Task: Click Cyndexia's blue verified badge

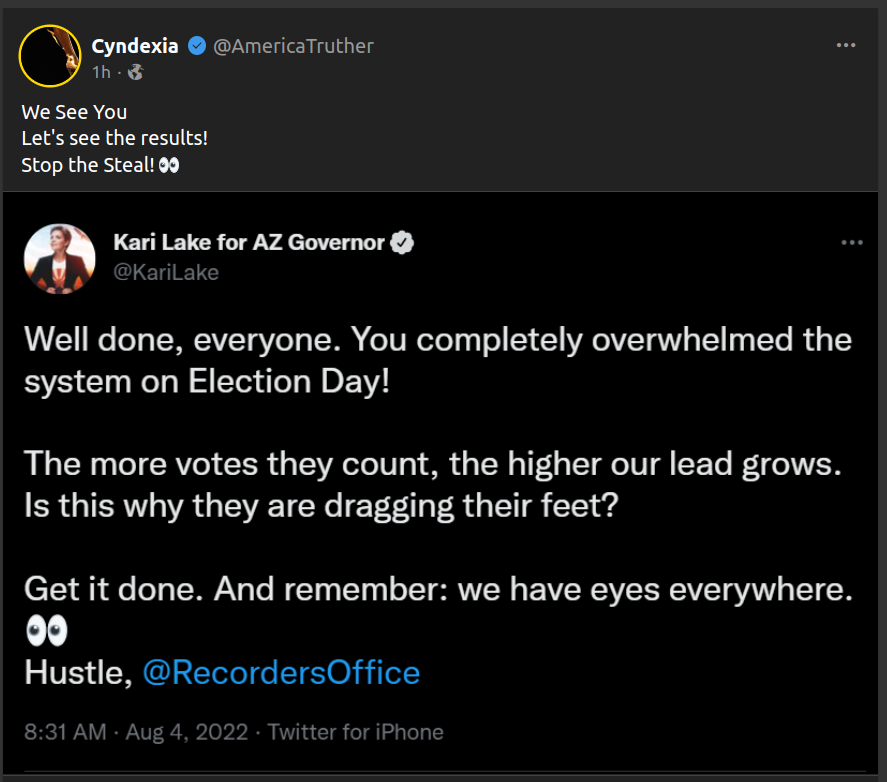Action: pos(198,46)
